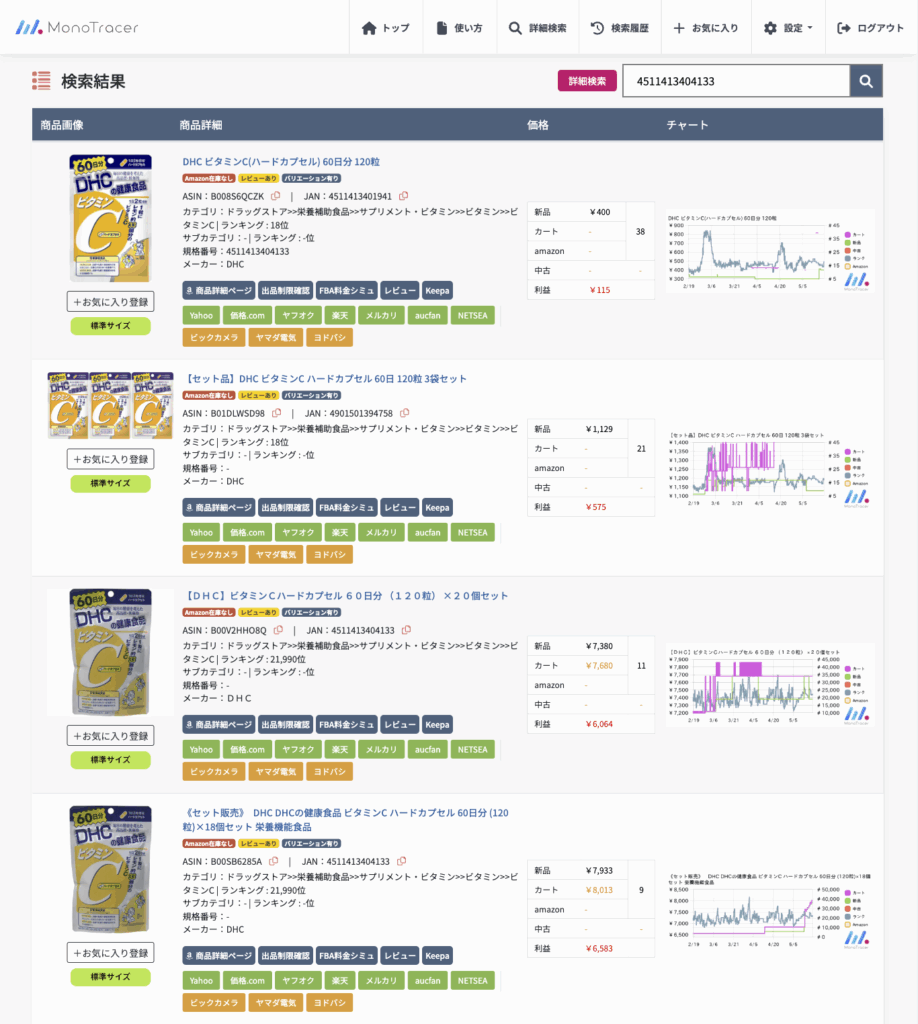The width and height of the screenshot is (918, 1024).
Task: Open ヤマダ電気 for the first product
Action: coord(276,338)
